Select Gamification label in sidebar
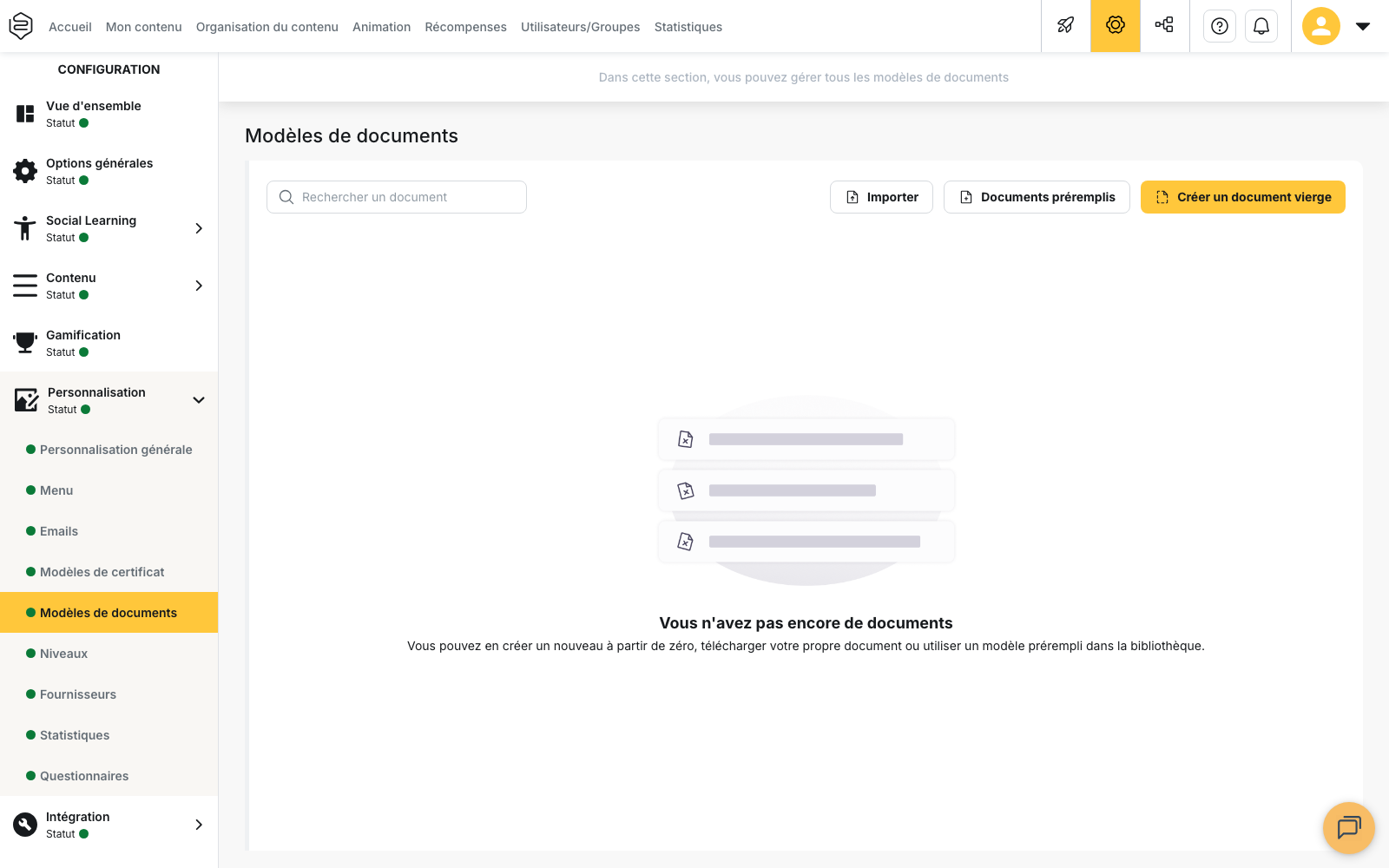This screenshot has height=868, width=1389. [x=83, y=335]
